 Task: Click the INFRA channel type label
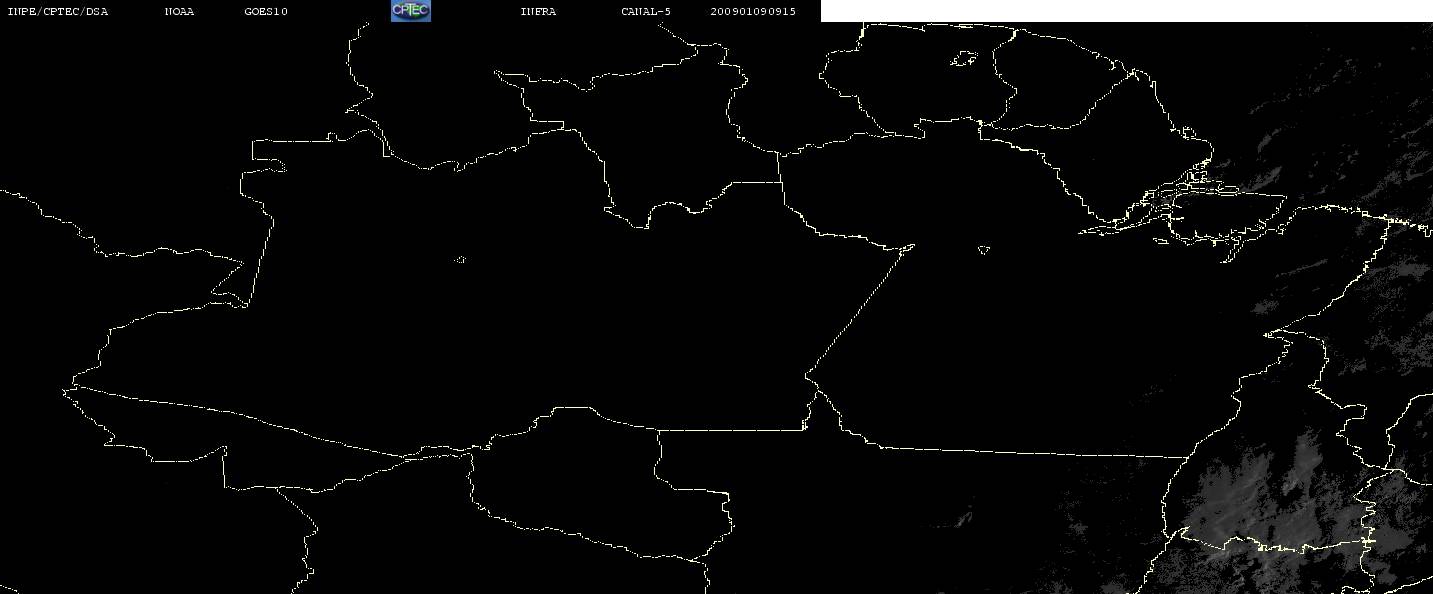tap(538, 12)
